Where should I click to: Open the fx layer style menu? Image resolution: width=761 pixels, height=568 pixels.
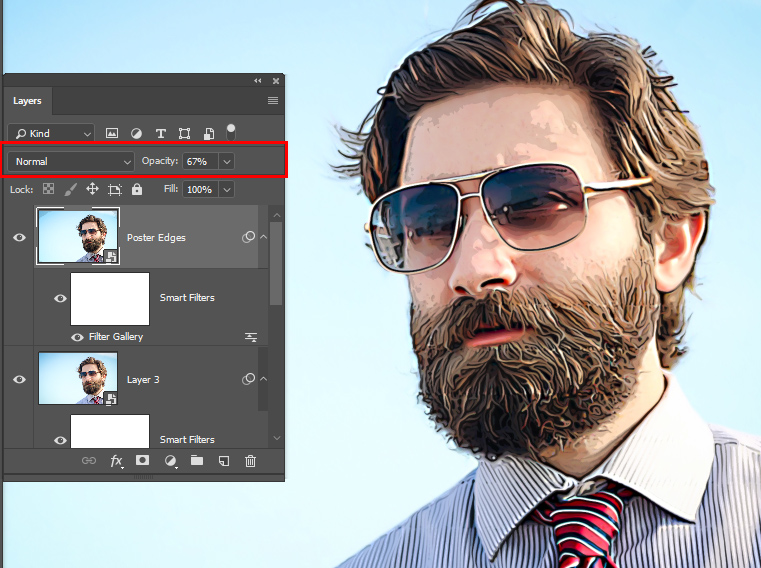coord(116,461)
